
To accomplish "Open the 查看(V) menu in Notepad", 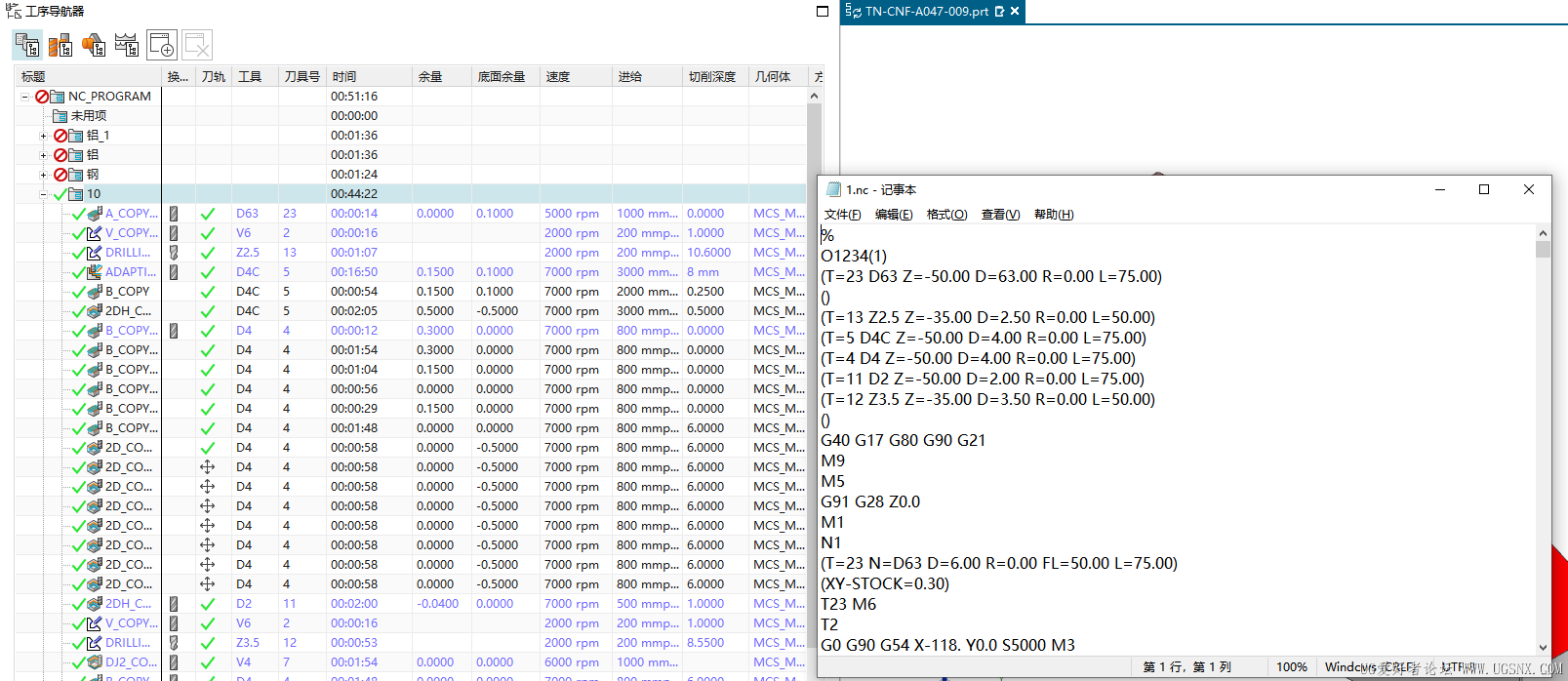I will (1000, 215).
